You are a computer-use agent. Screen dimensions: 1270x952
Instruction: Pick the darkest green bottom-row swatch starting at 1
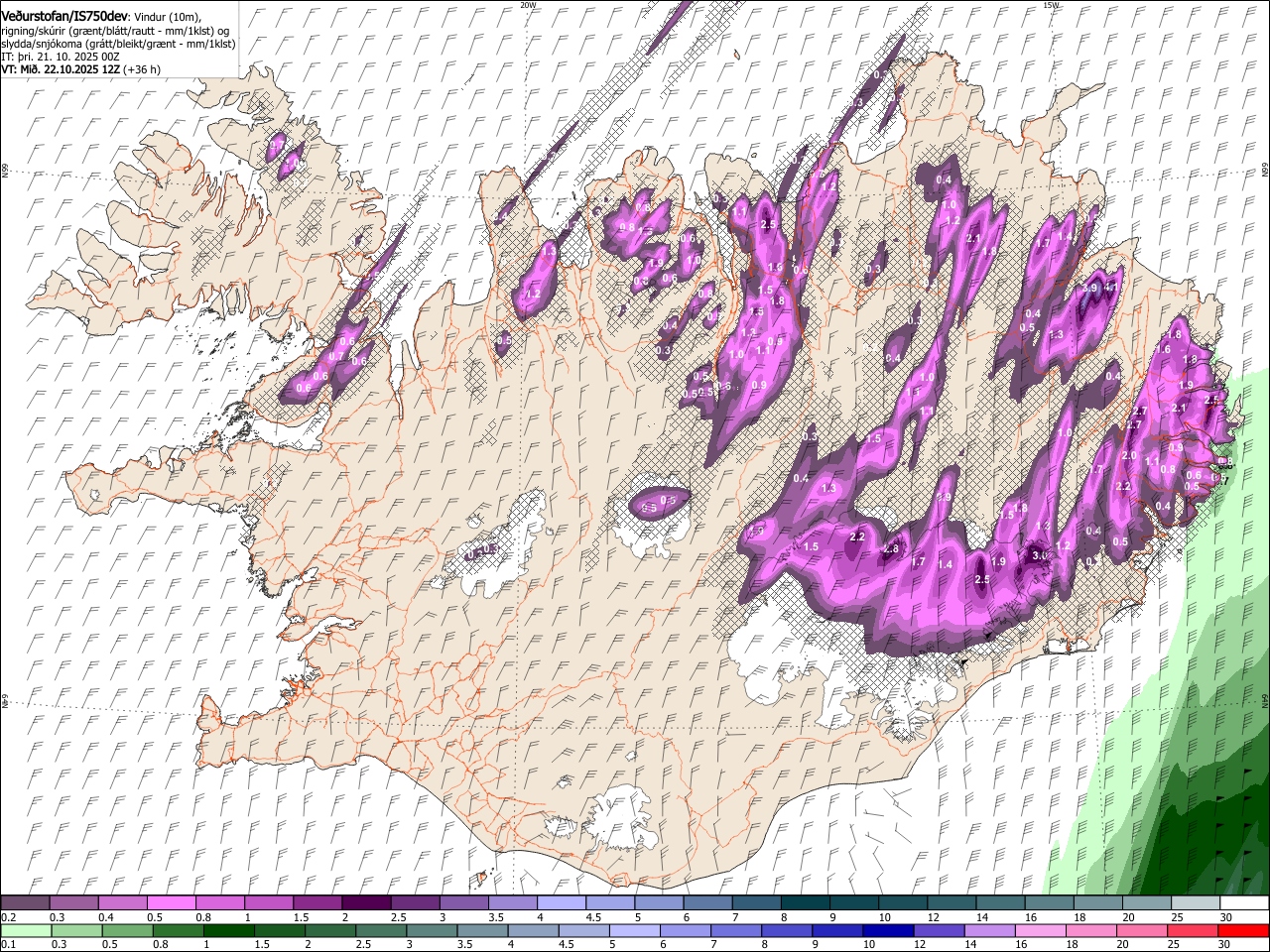tap(228, 930)
